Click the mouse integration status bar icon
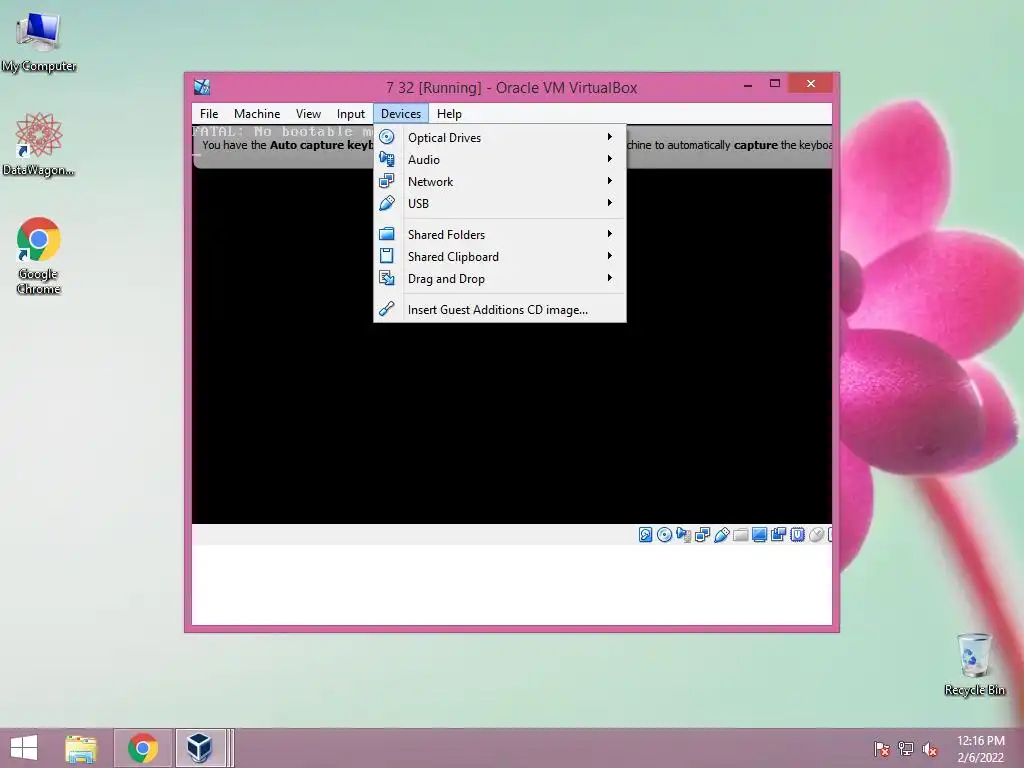 click(816, 535)
